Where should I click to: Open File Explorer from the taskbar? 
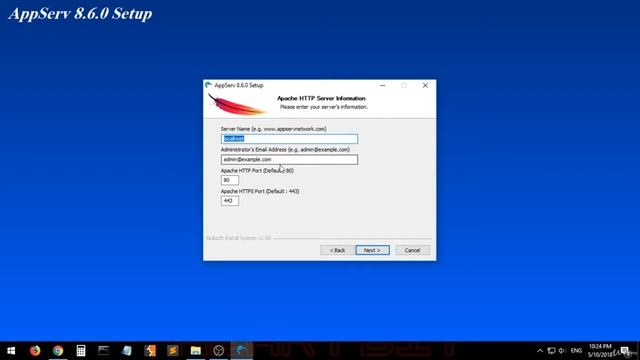pyautogui.click(x=196, y=351)
